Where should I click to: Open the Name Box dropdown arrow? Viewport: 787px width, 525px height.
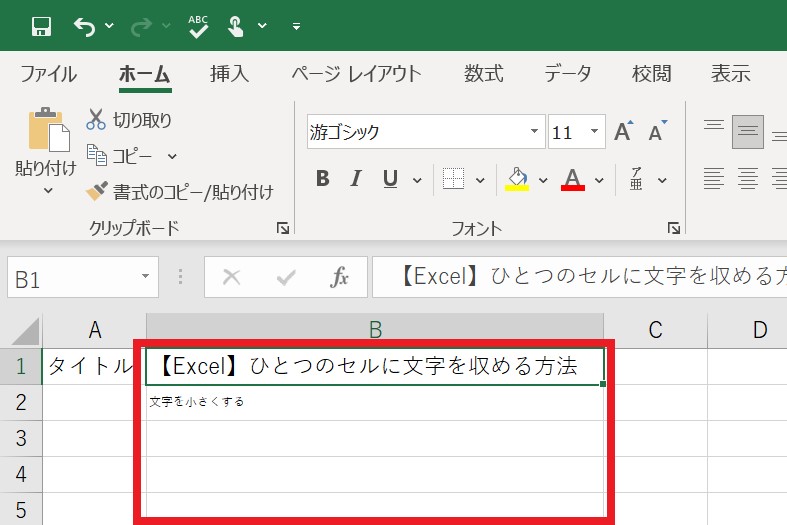[146, 277]
